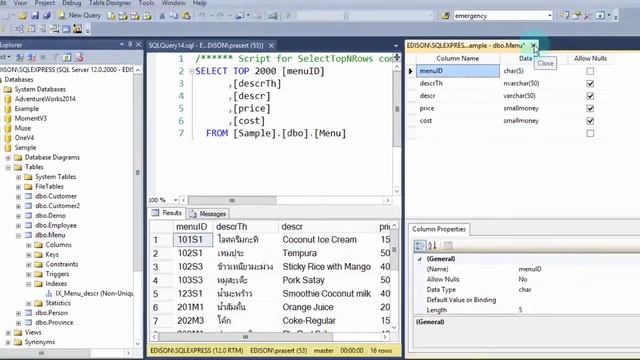Collapse the dbo.Menu node
The height and width of the screenshot is (360, 640).
tap(18, 236)
